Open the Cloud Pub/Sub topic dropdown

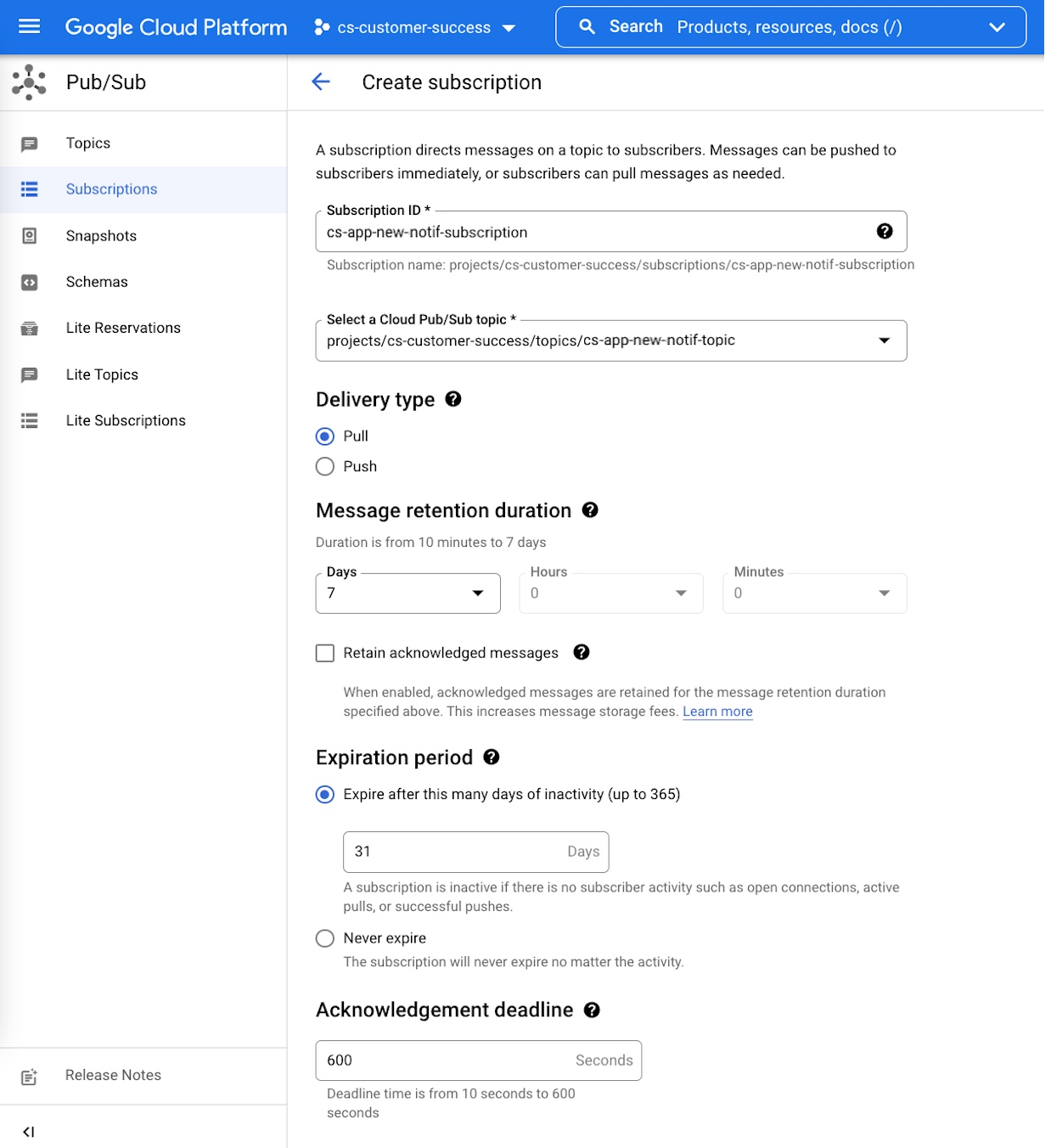point(611,340)
